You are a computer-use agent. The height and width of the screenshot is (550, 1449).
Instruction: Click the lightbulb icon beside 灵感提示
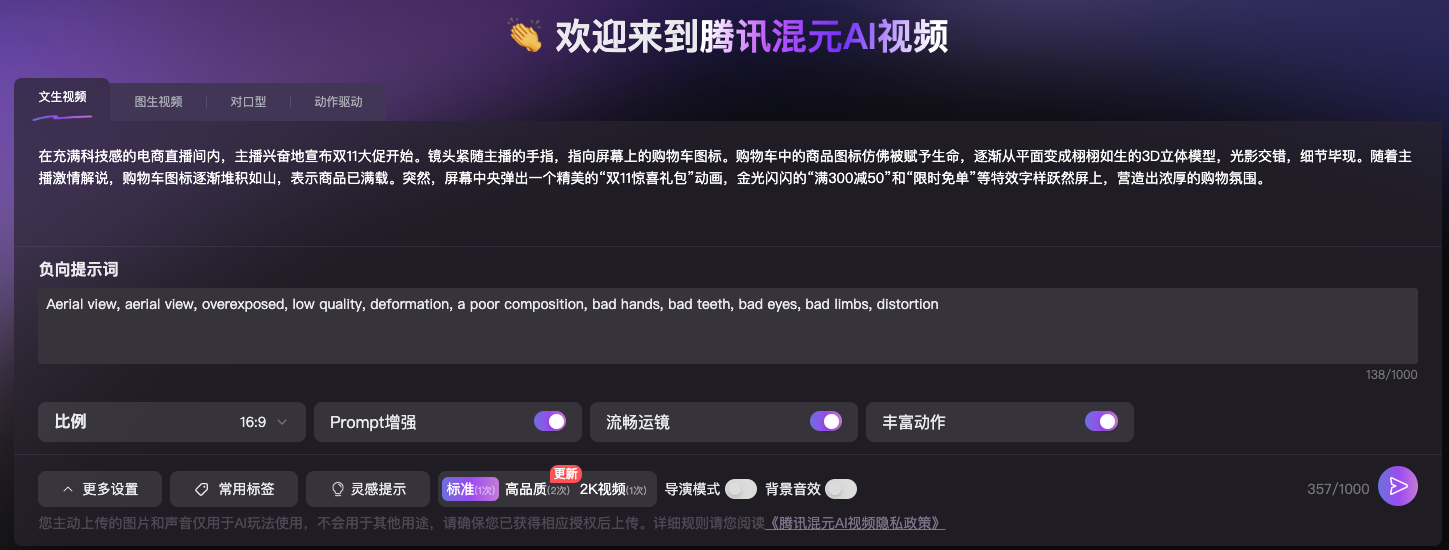(x=338, y=489)
